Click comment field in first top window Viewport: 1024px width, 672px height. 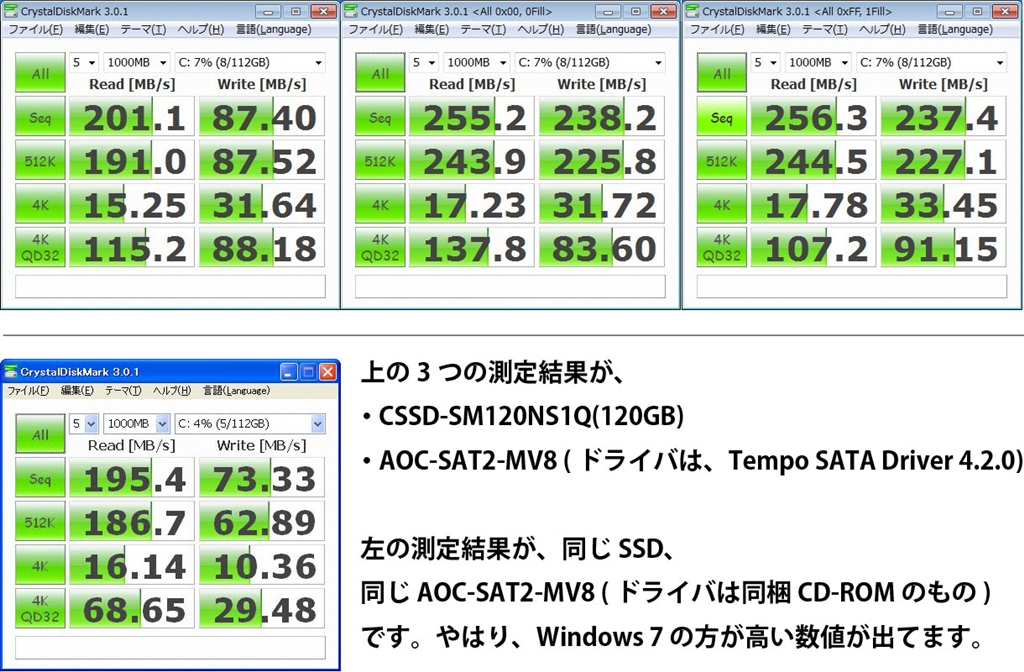click(170, 286)
